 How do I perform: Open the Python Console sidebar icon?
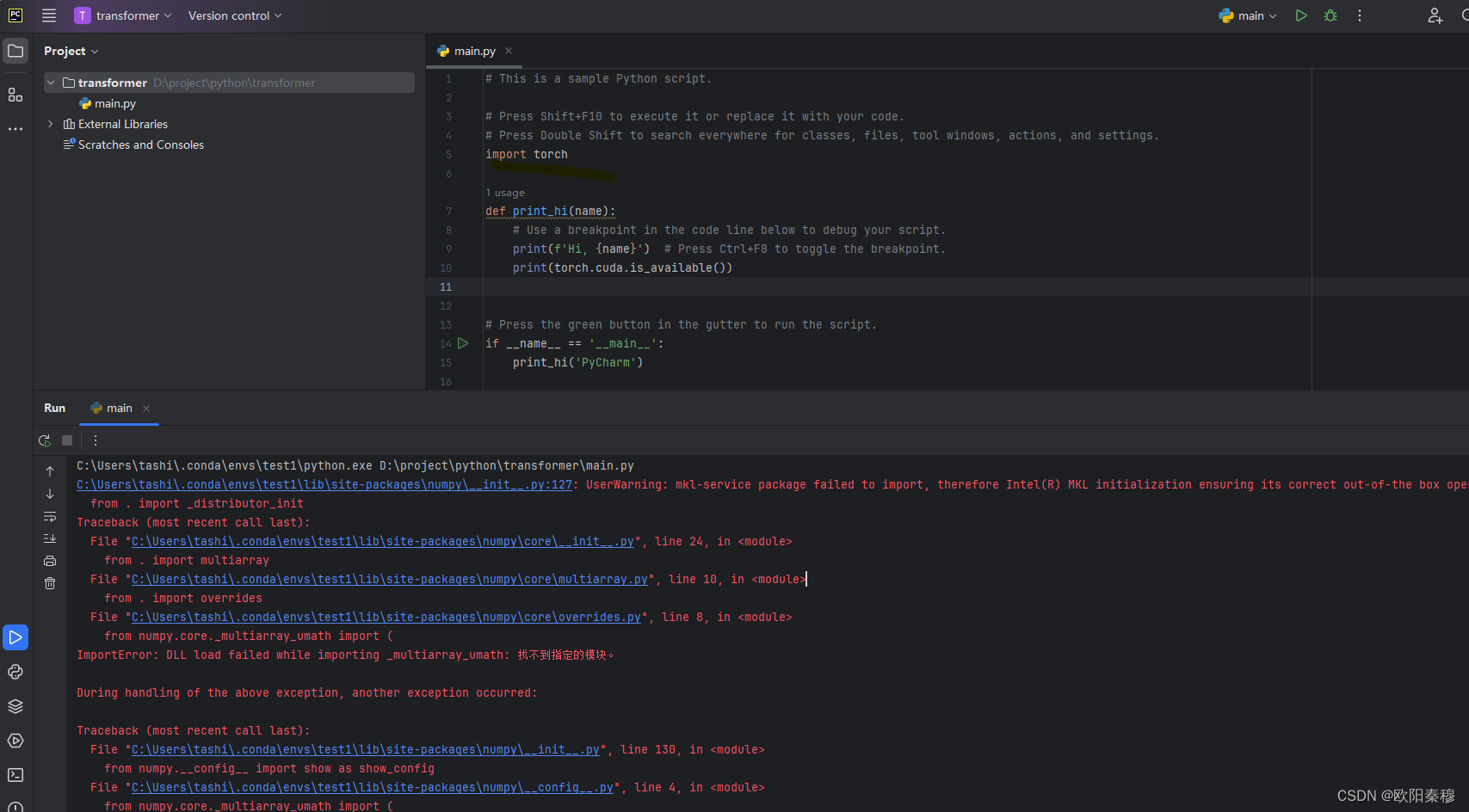point(15,672)
